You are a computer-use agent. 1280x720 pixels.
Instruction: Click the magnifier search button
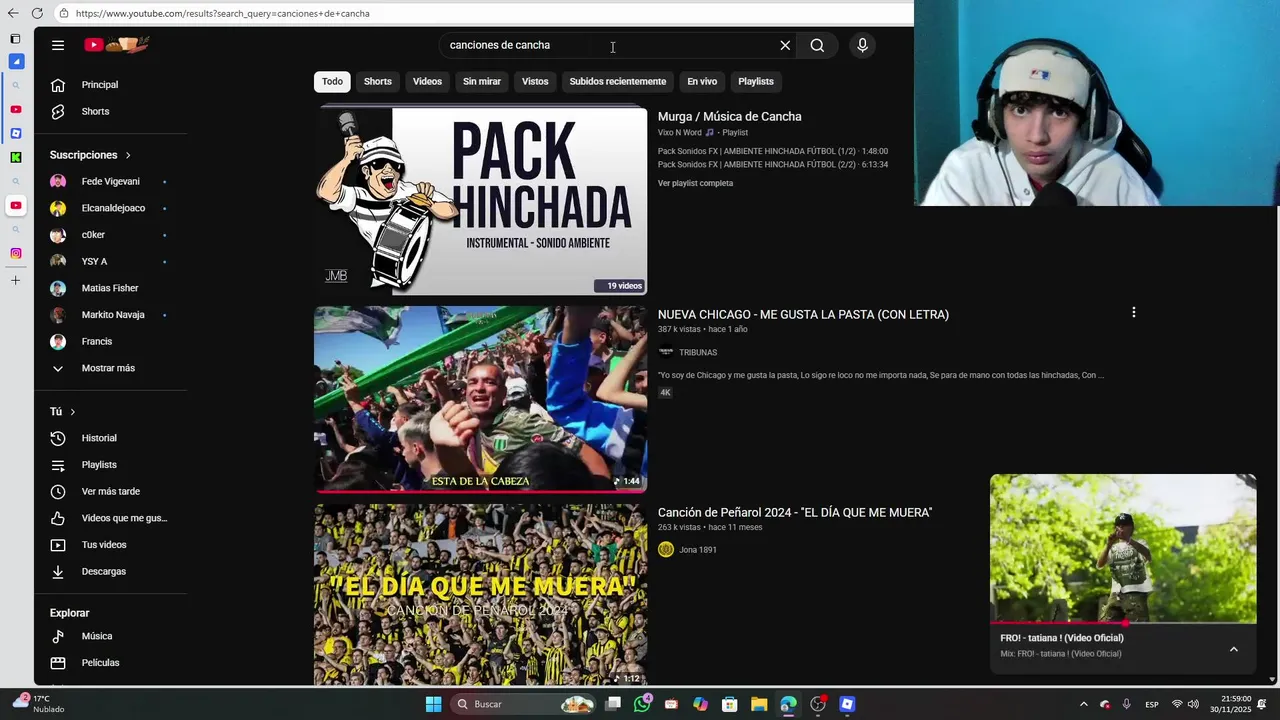coord(817,45)
